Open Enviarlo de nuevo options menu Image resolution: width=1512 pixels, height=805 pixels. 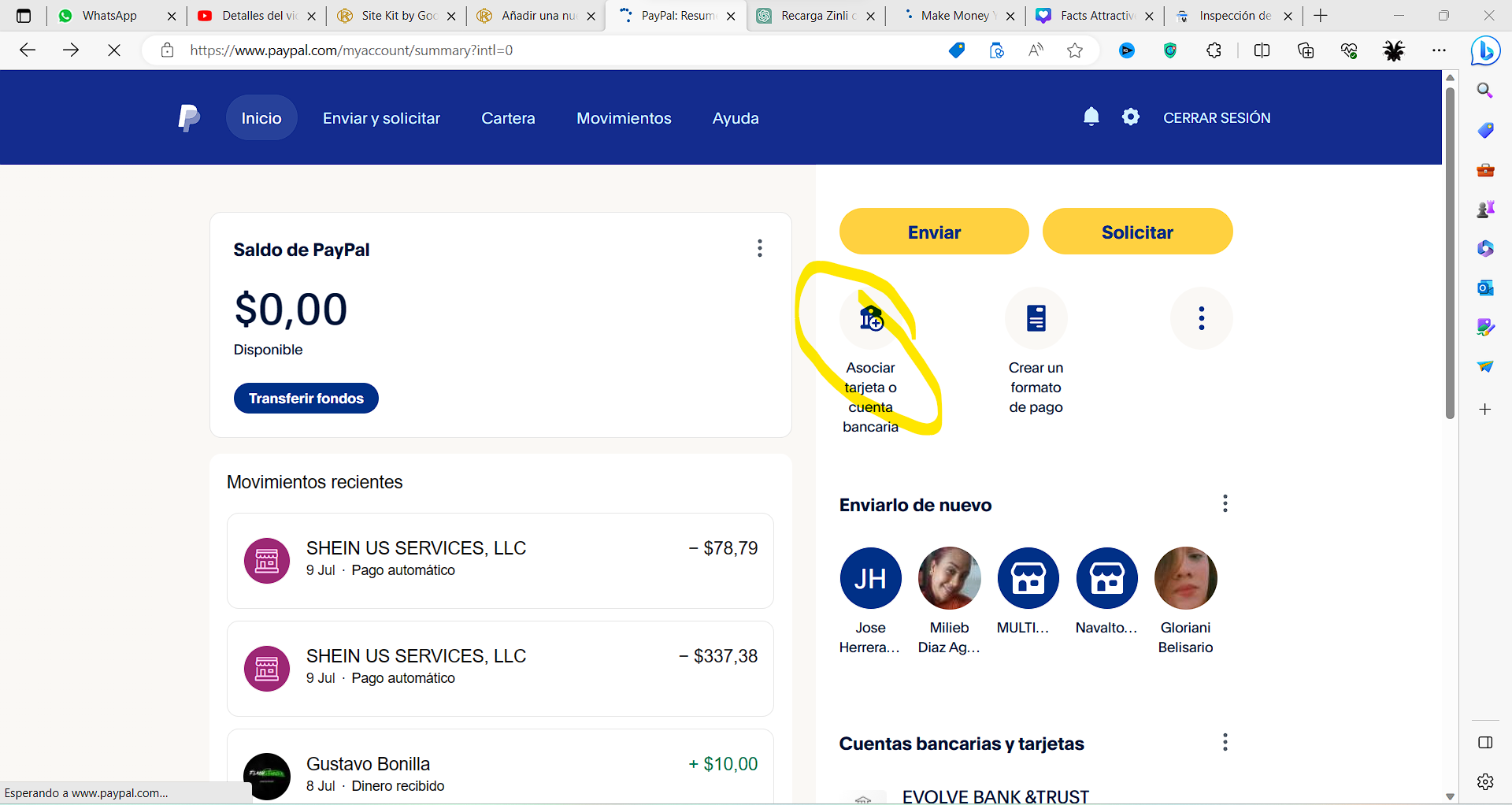coord(1225,503)
